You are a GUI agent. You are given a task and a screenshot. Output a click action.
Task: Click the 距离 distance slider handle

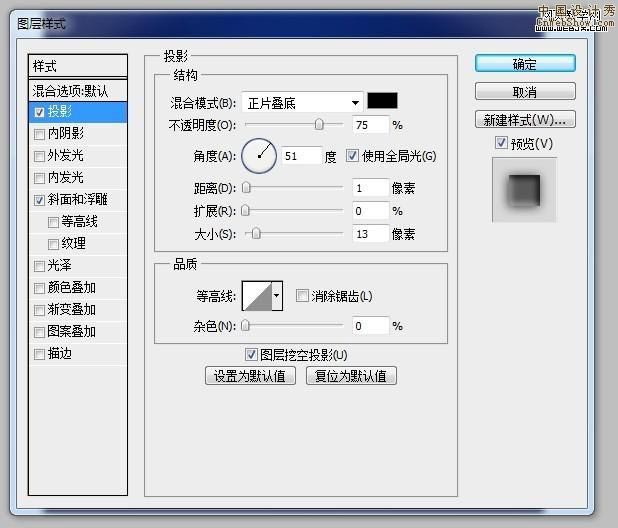246,188
